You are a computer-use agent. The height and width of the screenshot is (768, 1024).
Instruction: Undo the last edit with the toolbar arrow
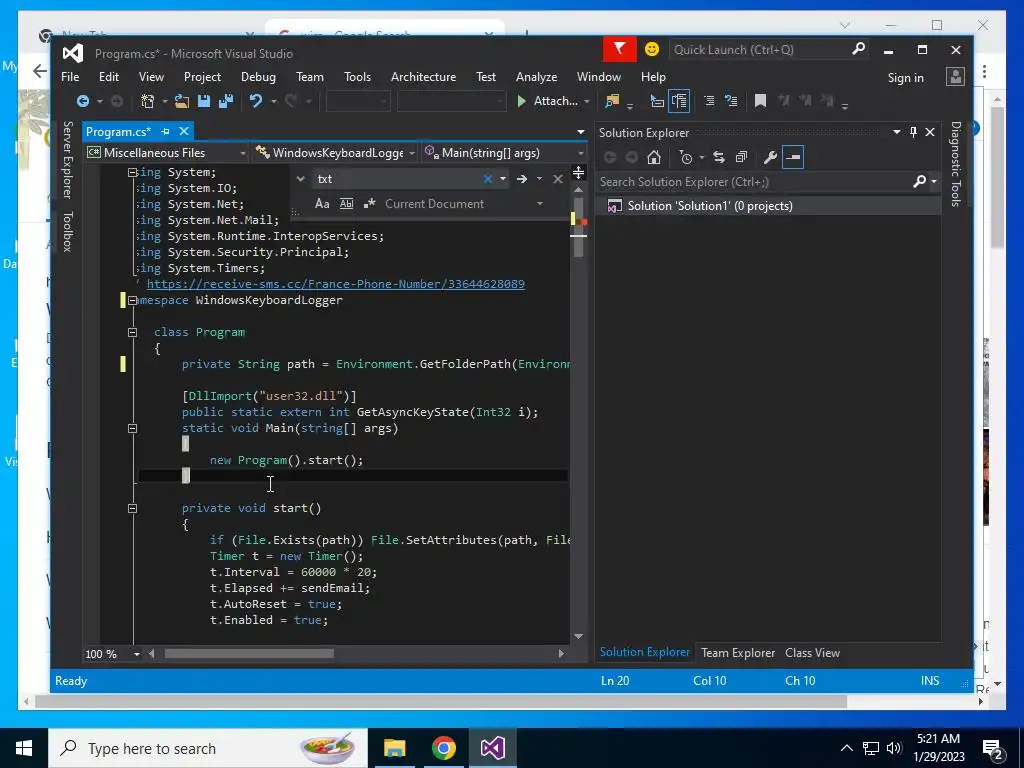tap(256, 101)
